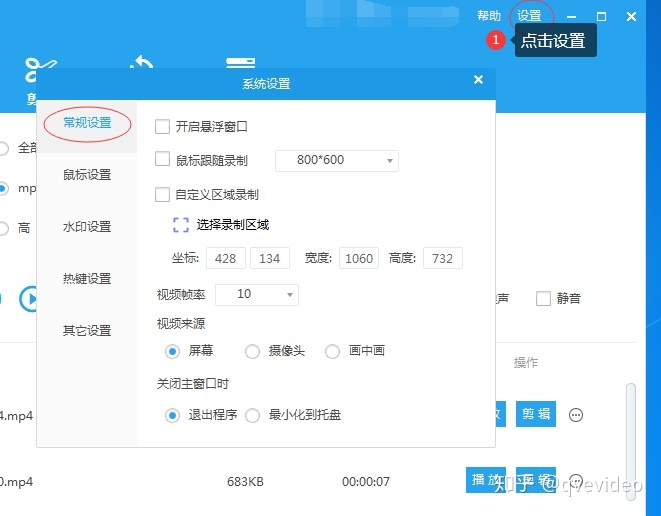
Task: Click 选择录制区域 link text
Action: (x=233, y=225)
